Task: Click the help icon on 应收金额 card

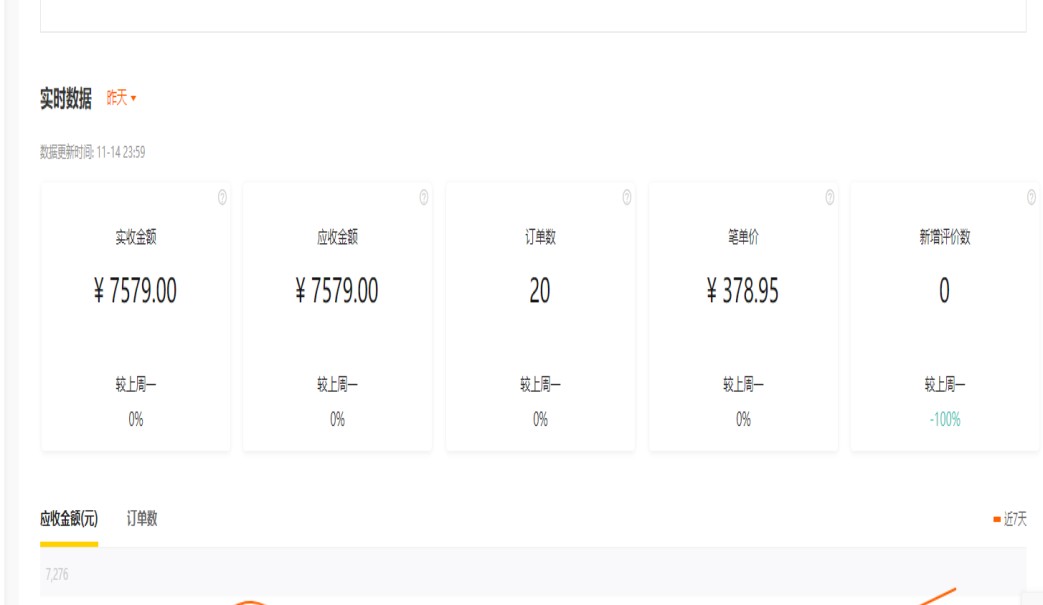Action: pyautogui.click(x=424, y=198)
